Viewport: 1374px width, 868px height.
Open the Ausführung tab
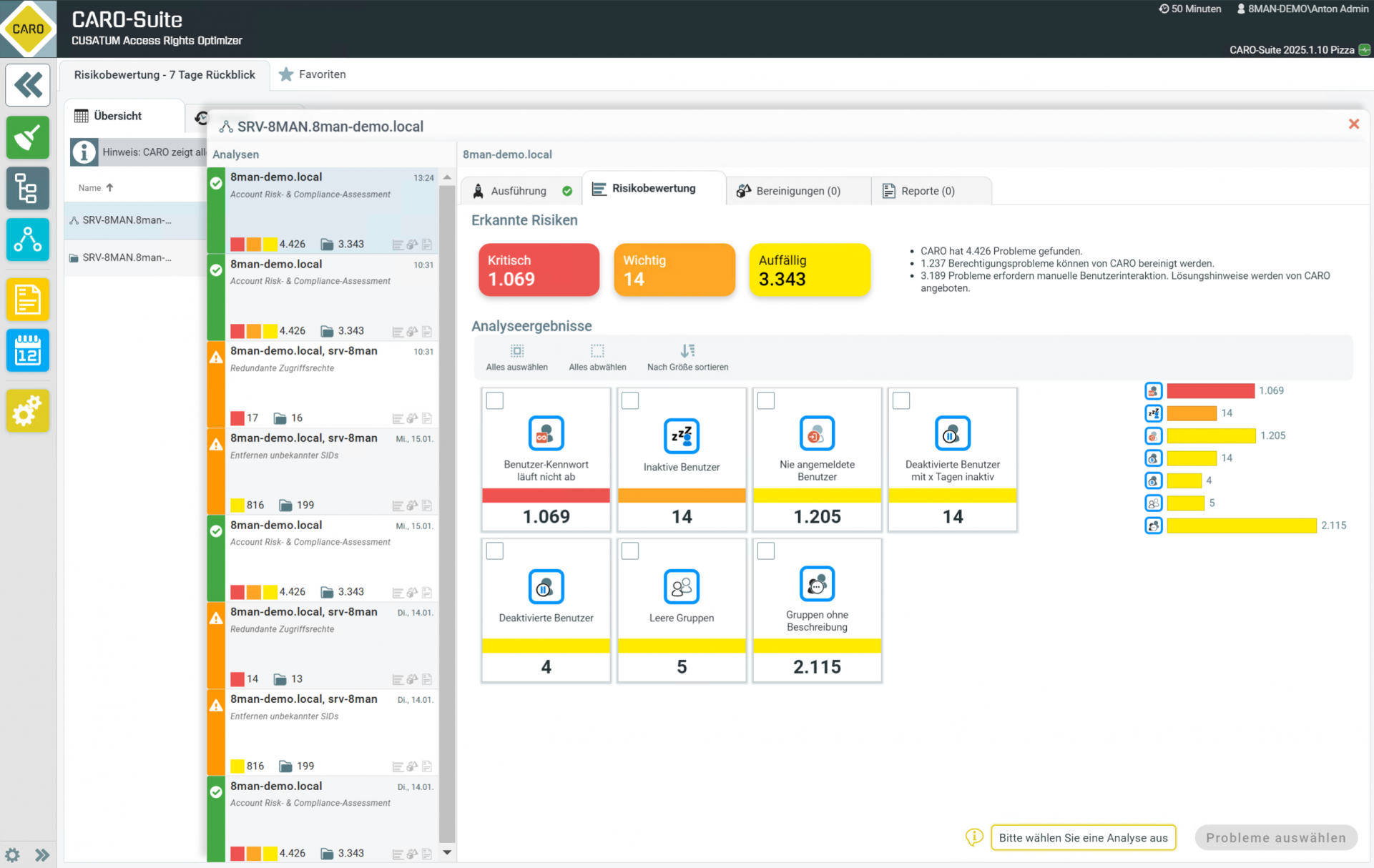pos(521,191)
